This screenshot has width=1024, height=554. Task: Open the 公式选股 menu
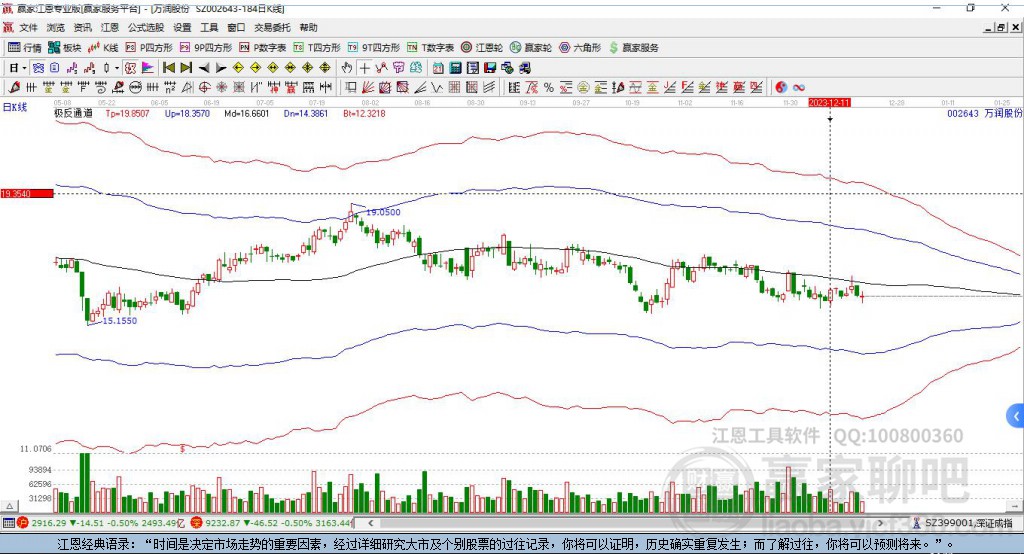pos(146,27)
